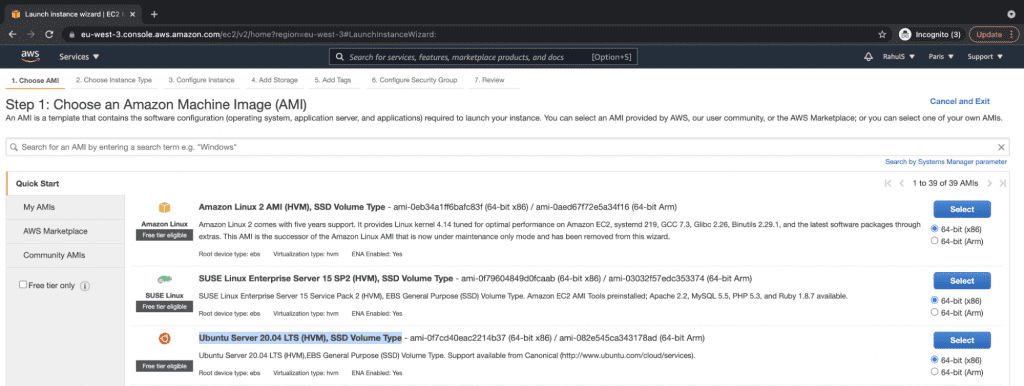Screen dimensions: 1024x386
Task: Enable the Free tier only checkbox
Action: click(x=23, y=285)
